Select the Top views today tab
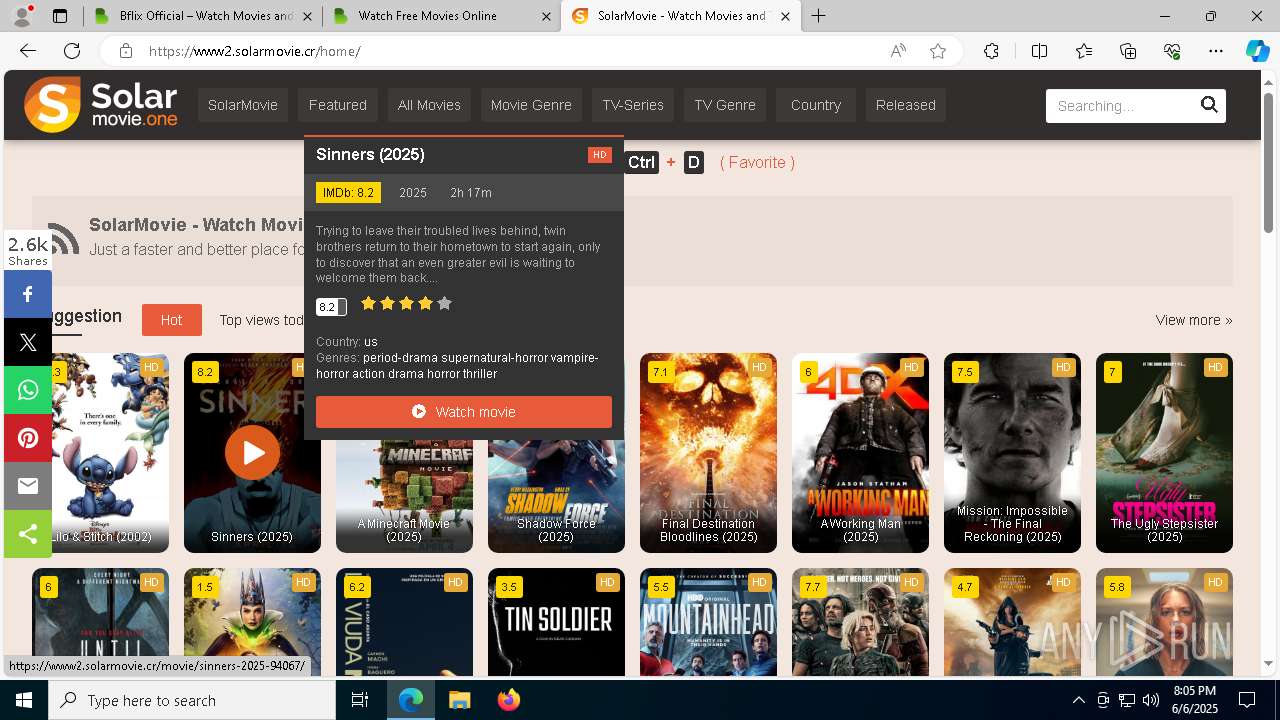The image size is (1280, 720). (262, 320)
